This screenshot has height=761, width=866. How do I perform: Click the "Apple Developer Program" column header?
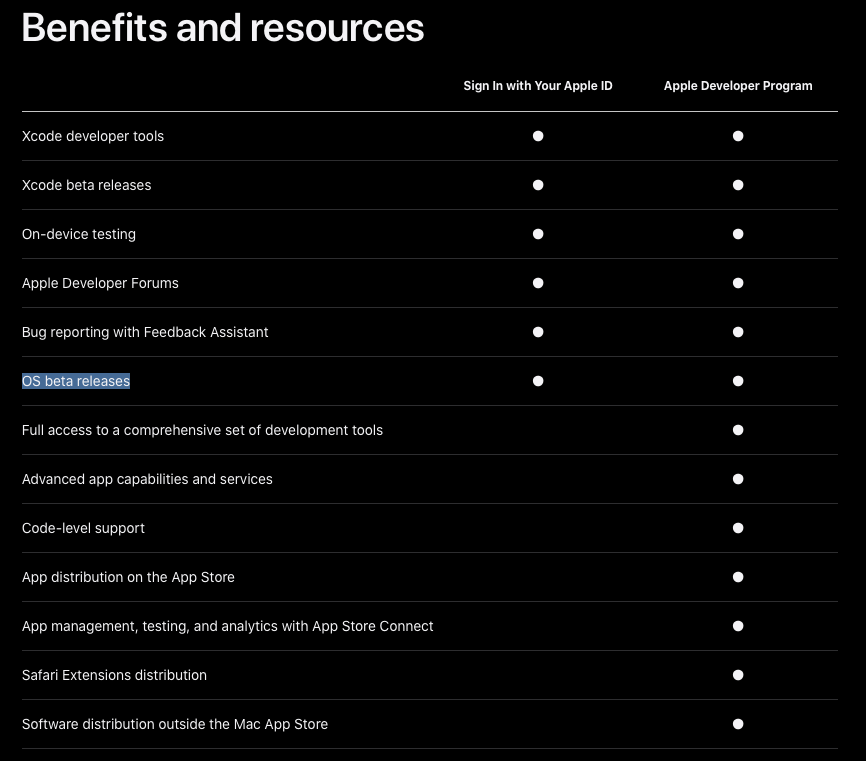[x=738, y=86]
